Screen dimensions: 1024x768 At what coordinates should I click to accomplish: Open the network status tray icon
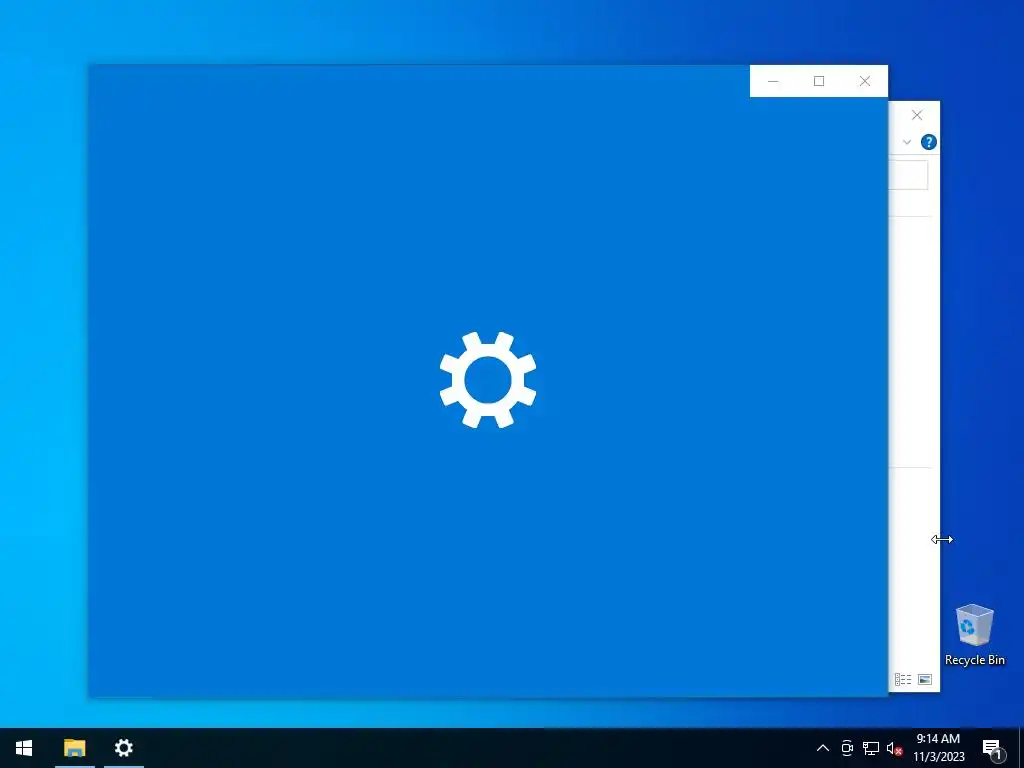871,748
